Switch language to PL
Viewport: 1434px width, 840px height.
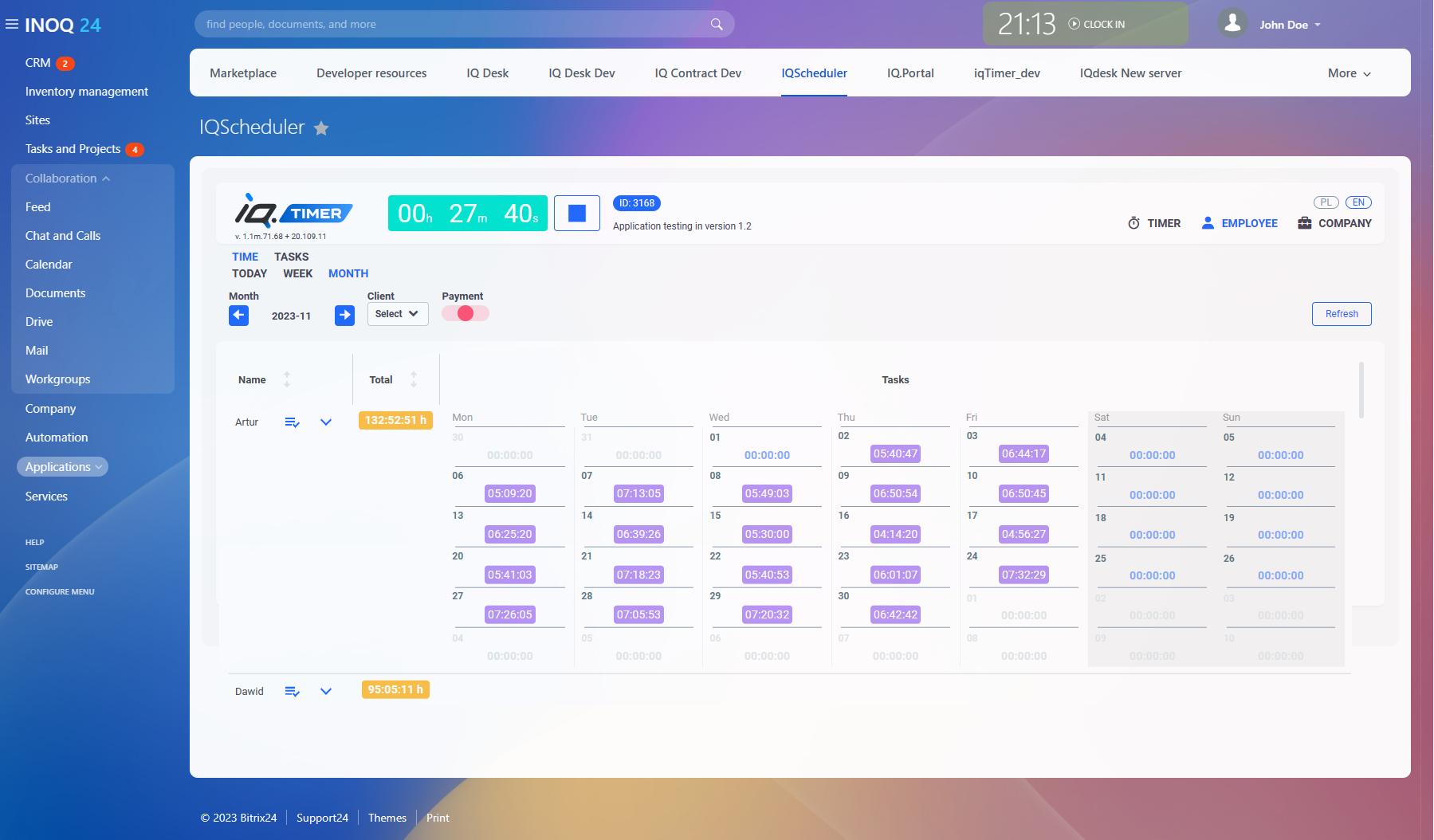coord(1326,202)
